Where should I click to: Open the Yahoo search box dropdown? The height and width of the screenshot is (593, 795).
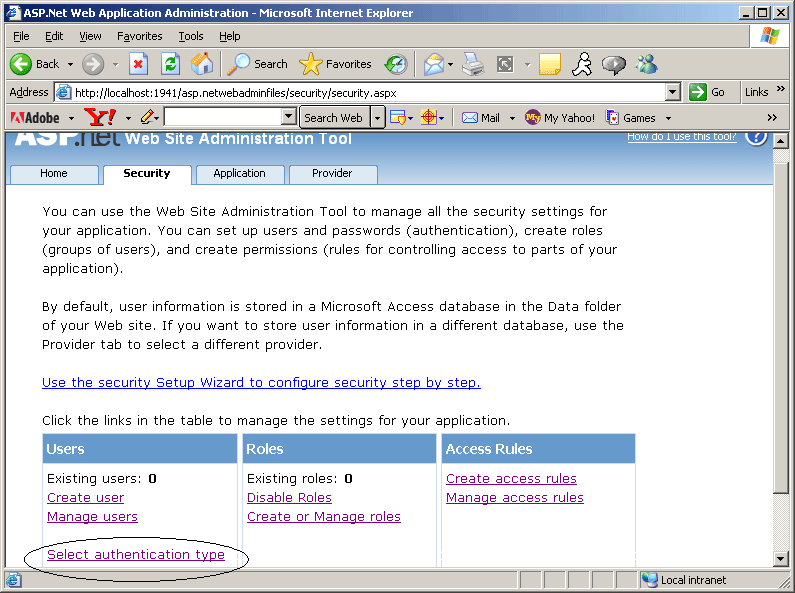pos(289,118)
